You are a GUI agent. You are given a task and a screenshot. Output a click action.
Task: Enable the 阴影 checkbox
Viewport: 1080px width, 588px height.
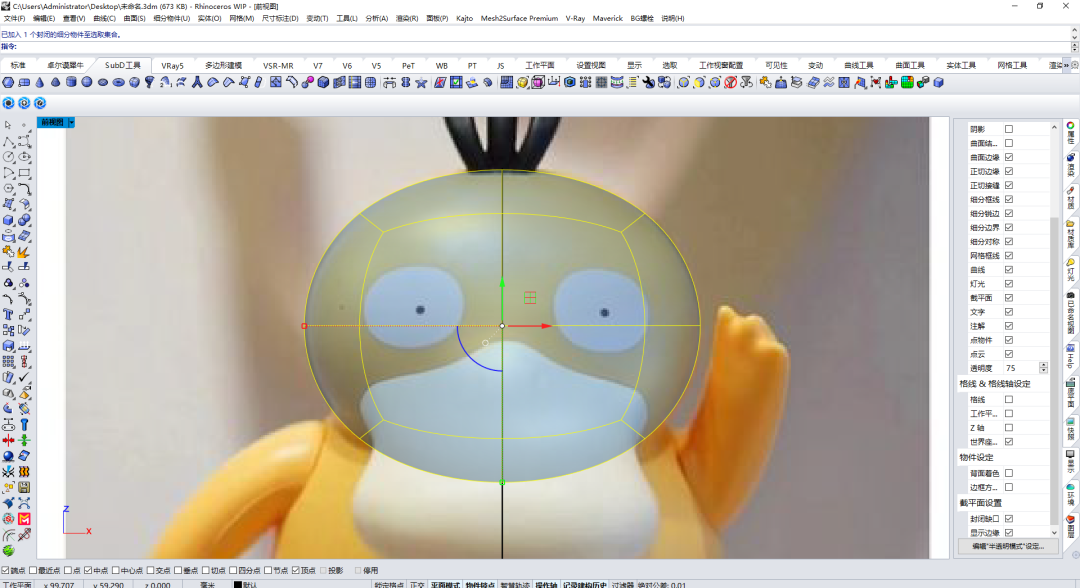(x=1009, y=129)
